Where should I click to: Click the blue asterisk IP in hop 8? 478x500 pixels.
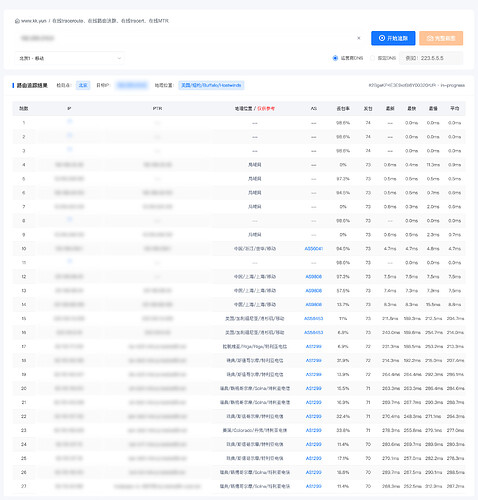pos(69,219)
